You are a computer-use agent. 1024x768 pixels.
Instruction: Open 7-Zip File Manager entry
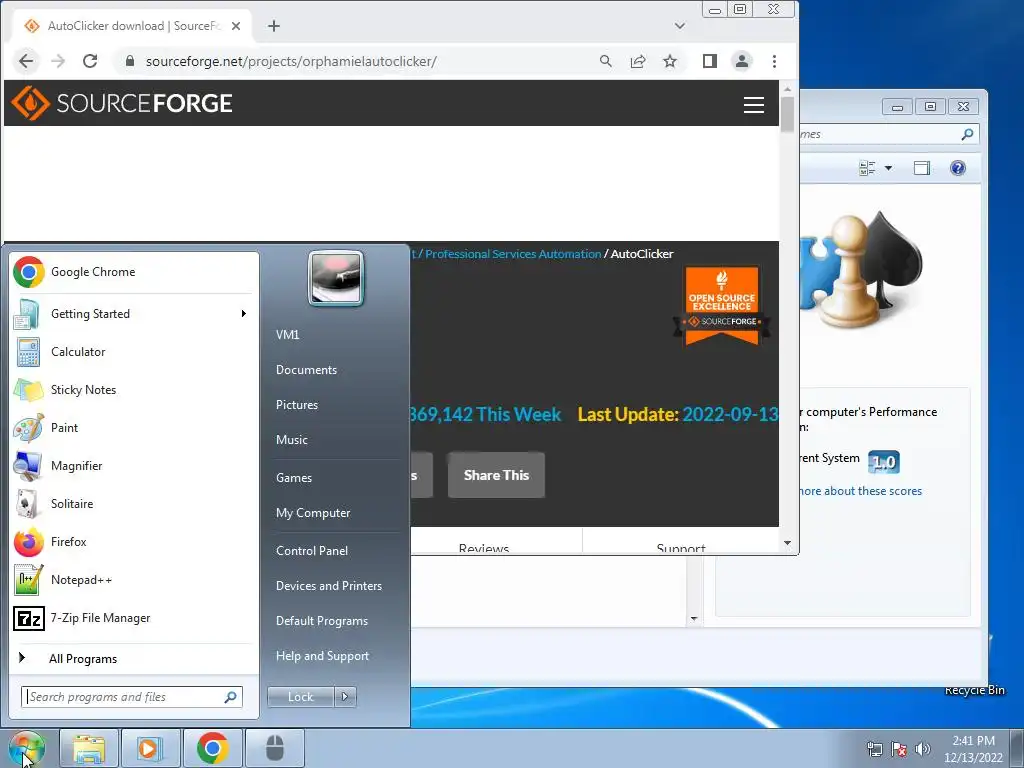[x=134, y=618]
